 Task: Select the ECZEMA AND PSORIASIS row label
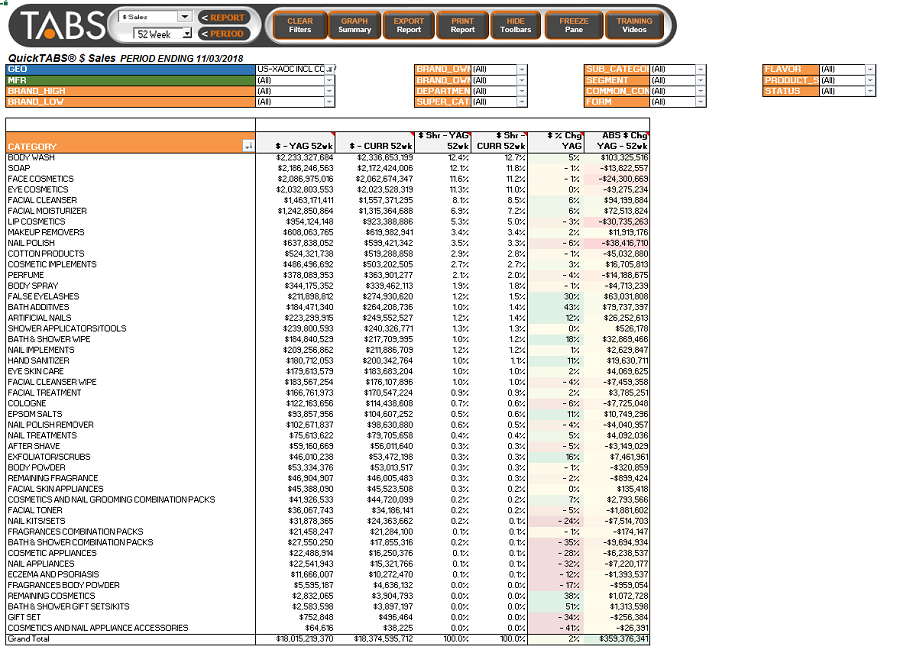(53, 575)
